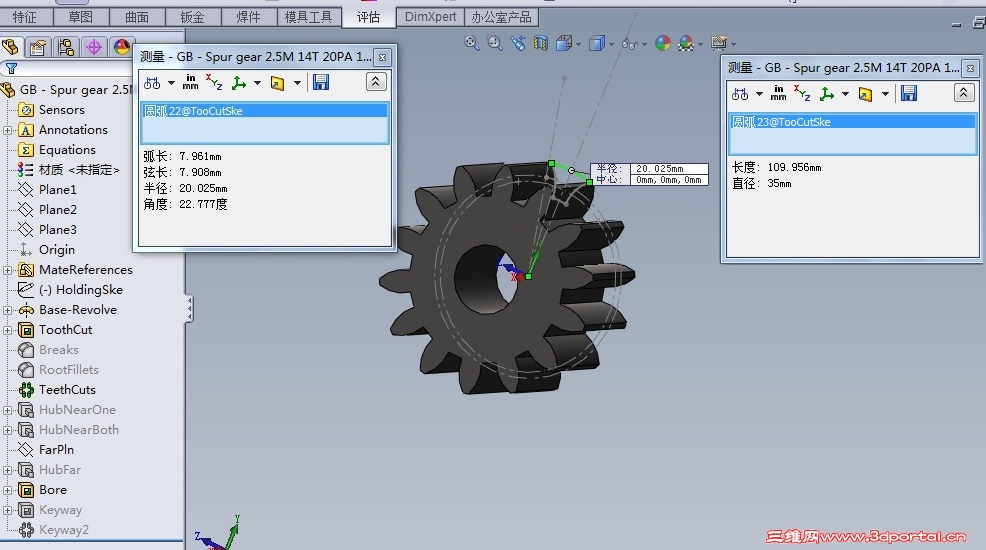Click save icon in left Measure dialog
Image resolution: width=986 pixels, height=550 pixels.
coord(321,82)
